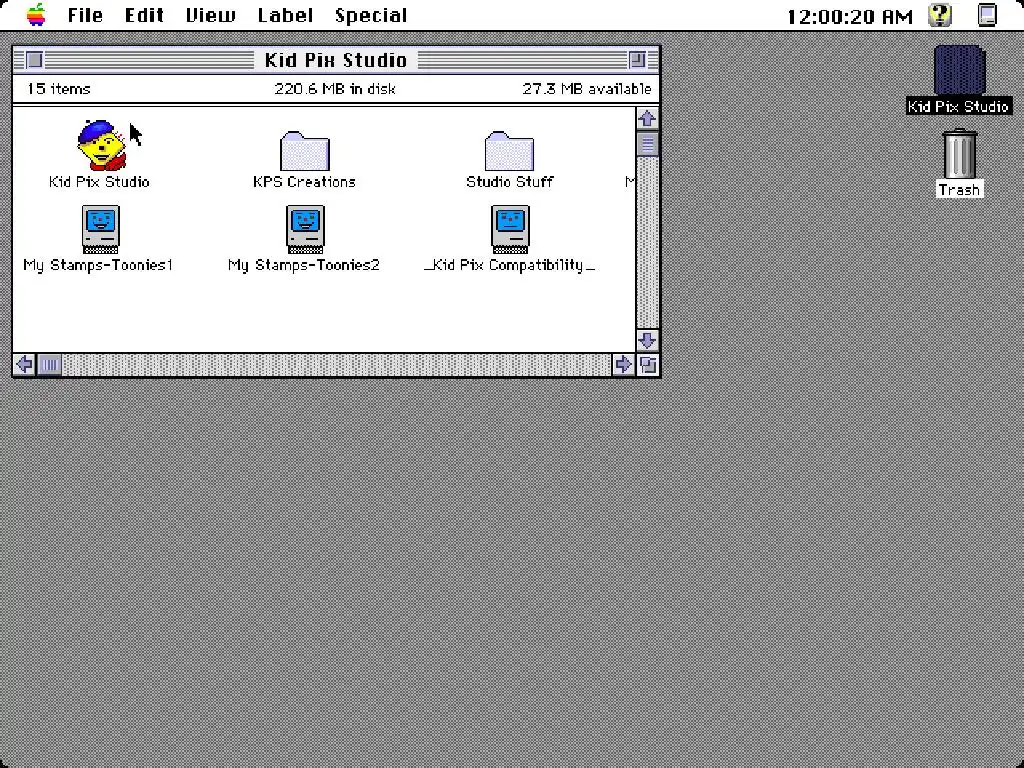This screenshot has width=1024, height=768.
Task: Open the Help balloon menu icon
Action: point(940,14)
